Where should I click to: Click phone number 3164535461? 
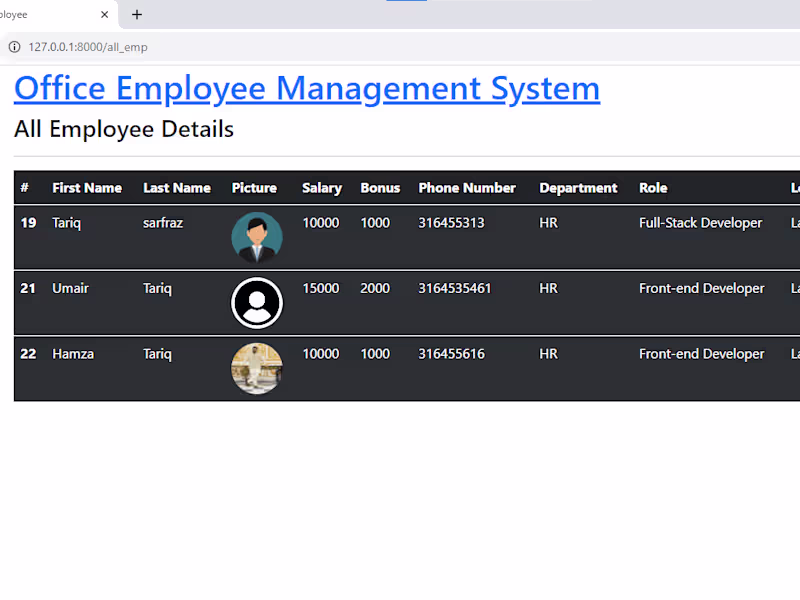[455, 288]
